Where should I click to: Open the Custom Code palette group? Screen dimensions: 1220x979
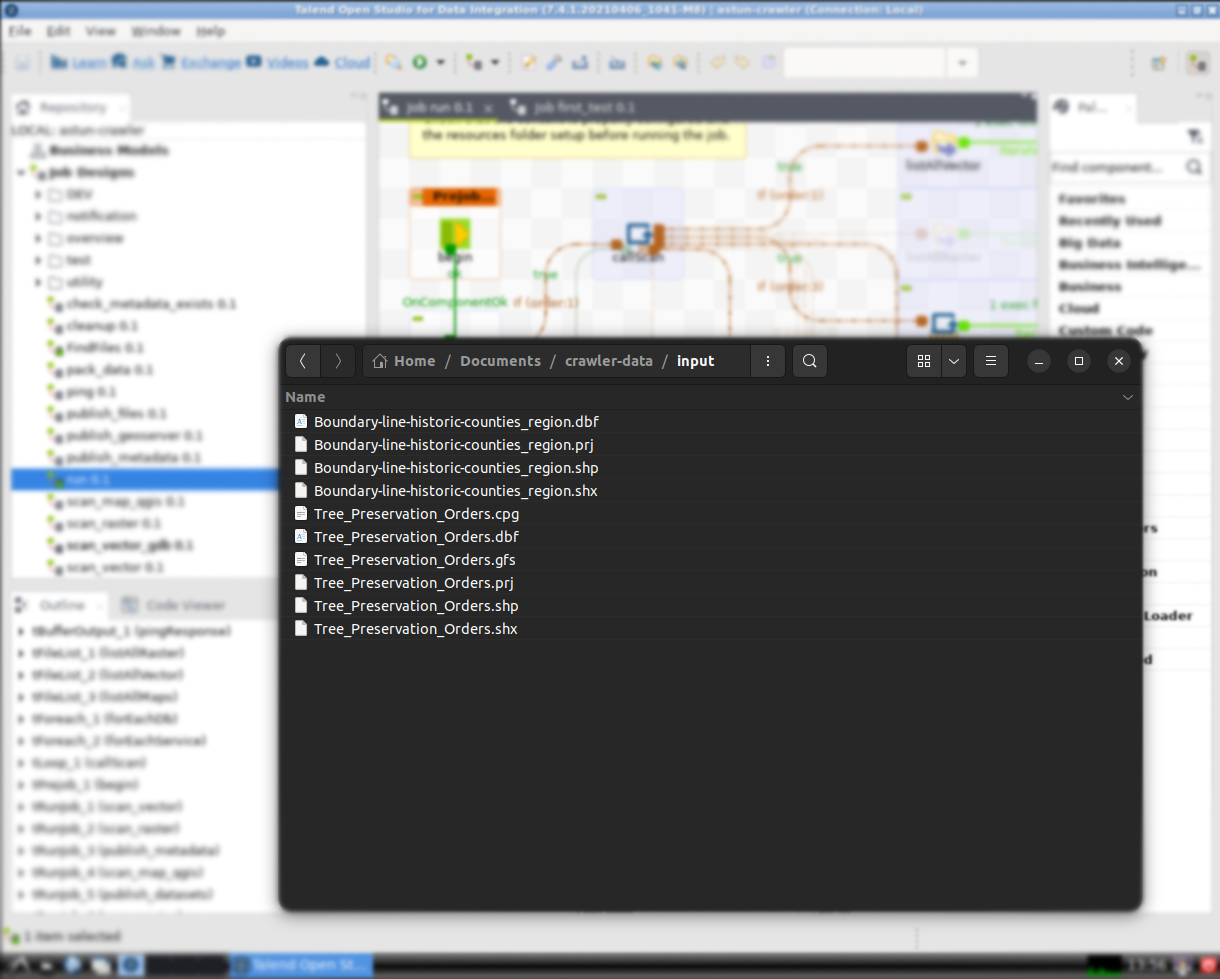click(1105, 330)
